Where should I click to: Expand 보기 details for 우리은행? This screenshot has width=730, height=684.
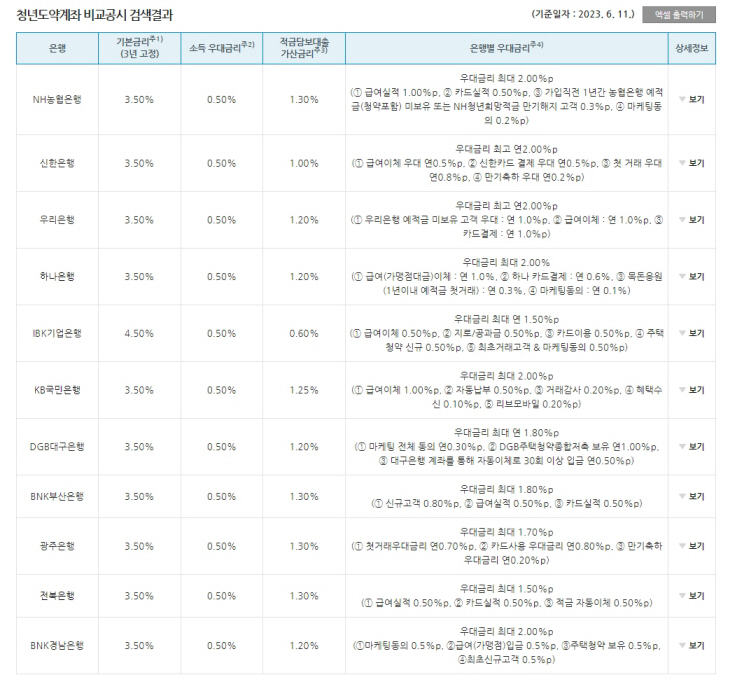click(x=692, y=220)
